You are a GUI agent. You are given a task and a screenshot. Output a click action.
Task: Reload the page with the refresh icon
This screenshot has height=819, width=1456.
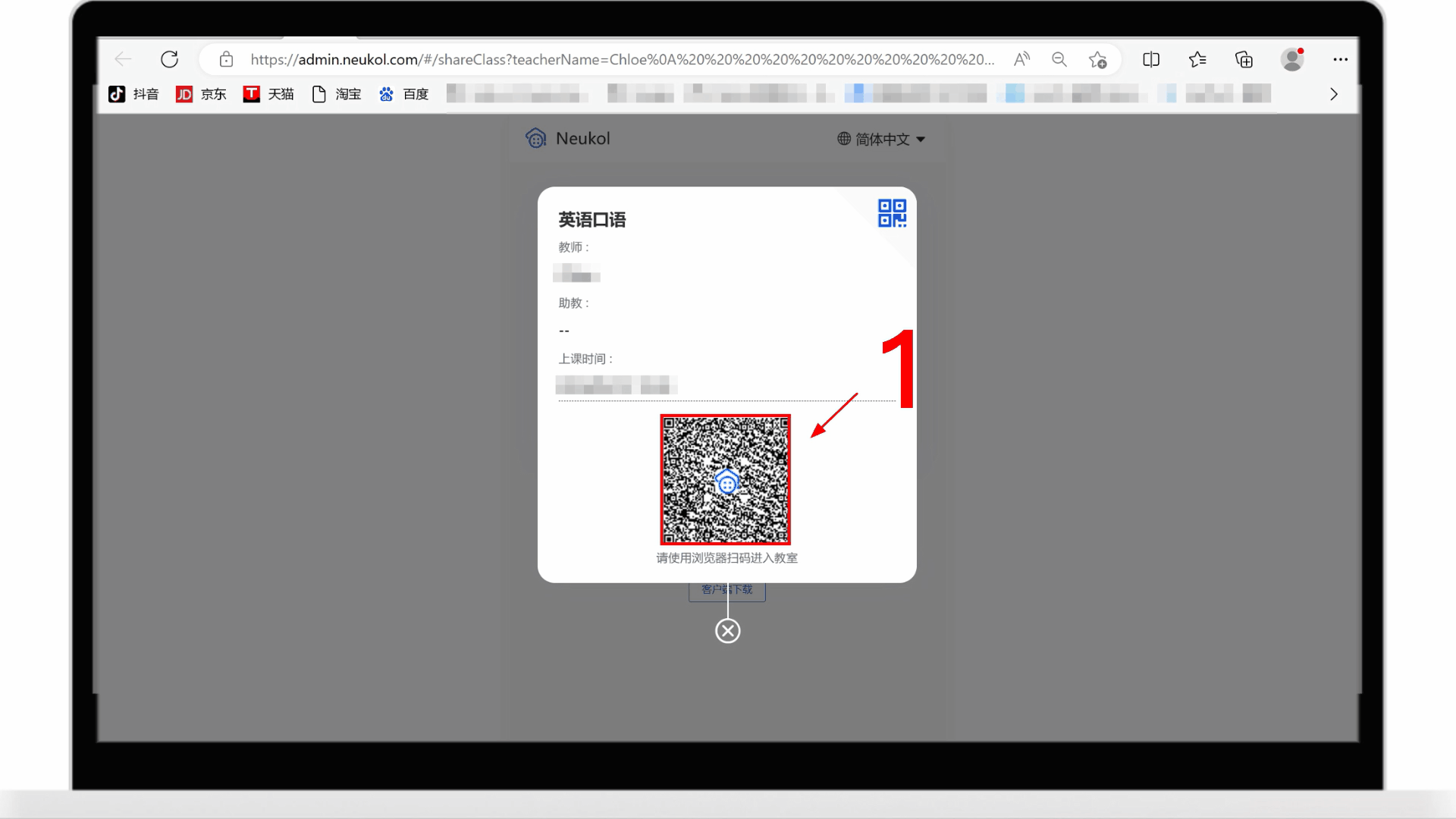[169, 59]
